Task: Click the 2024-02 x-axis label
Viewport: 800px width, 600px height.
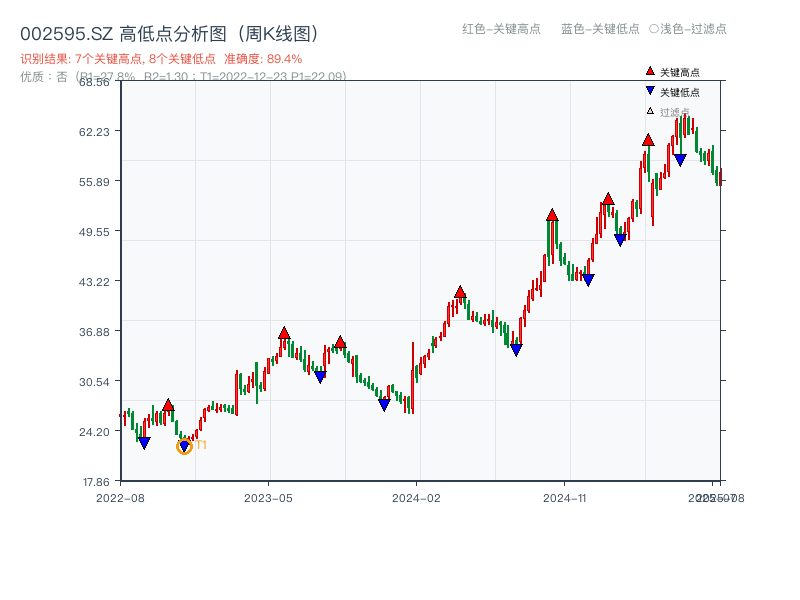Action: pos(416,498)
